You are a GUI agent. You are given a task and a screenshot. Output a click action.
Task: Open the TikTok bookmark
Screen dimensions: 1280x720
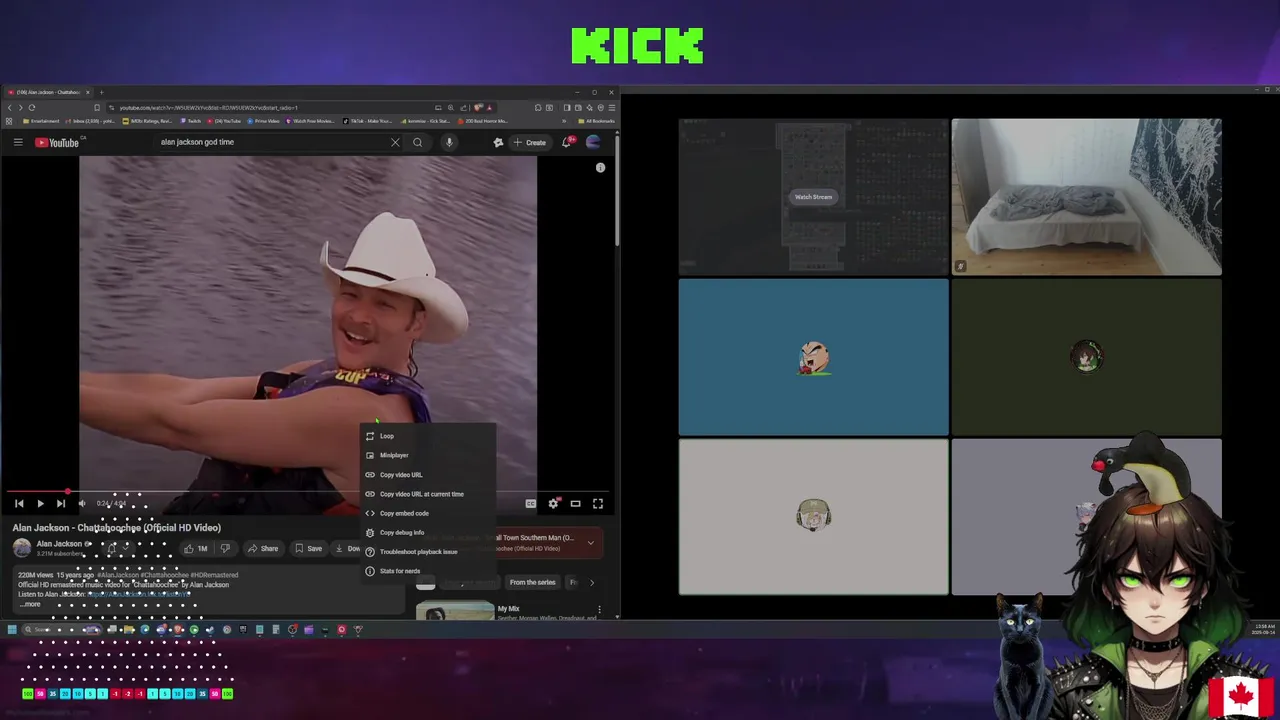365,121
